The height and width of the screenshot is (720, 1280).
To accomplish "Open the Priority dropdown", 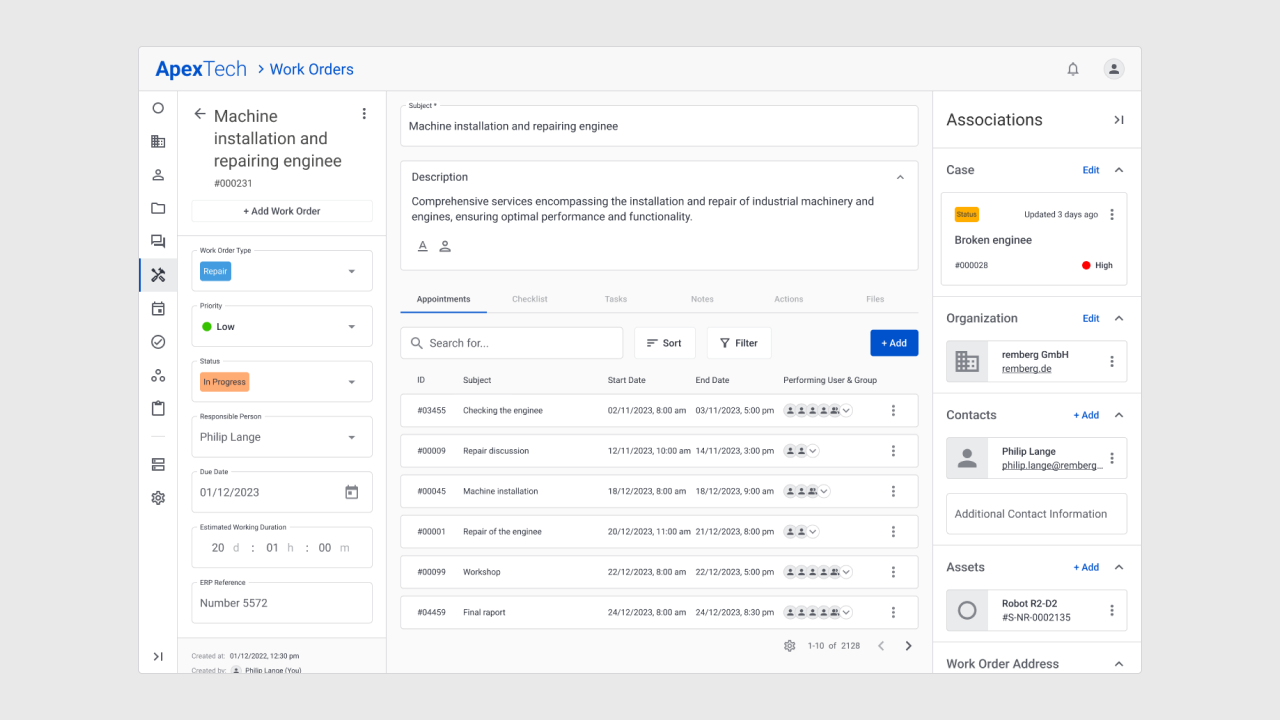I will pos(282,326).
